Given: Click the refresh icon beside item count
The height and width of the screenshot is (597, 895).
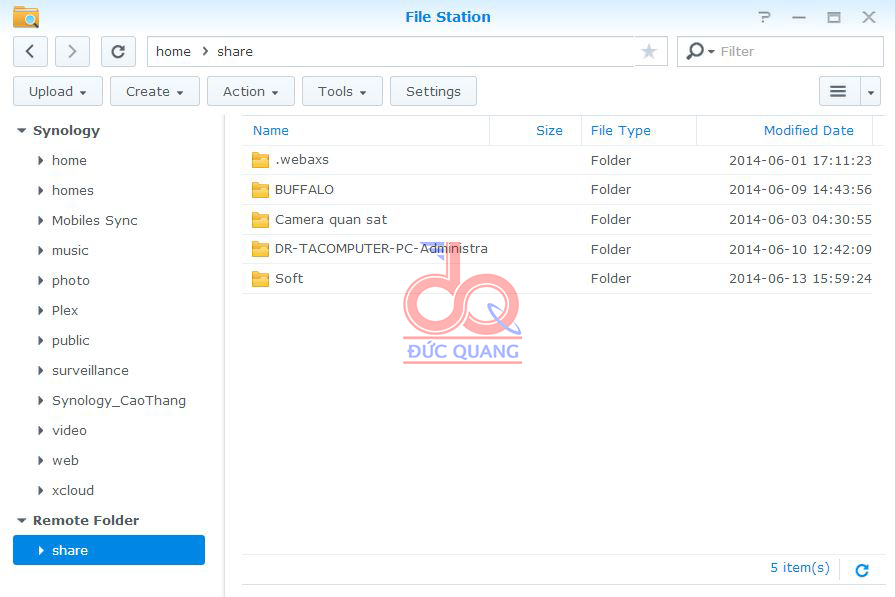Looking at the screenshot, I should [861, 570].
